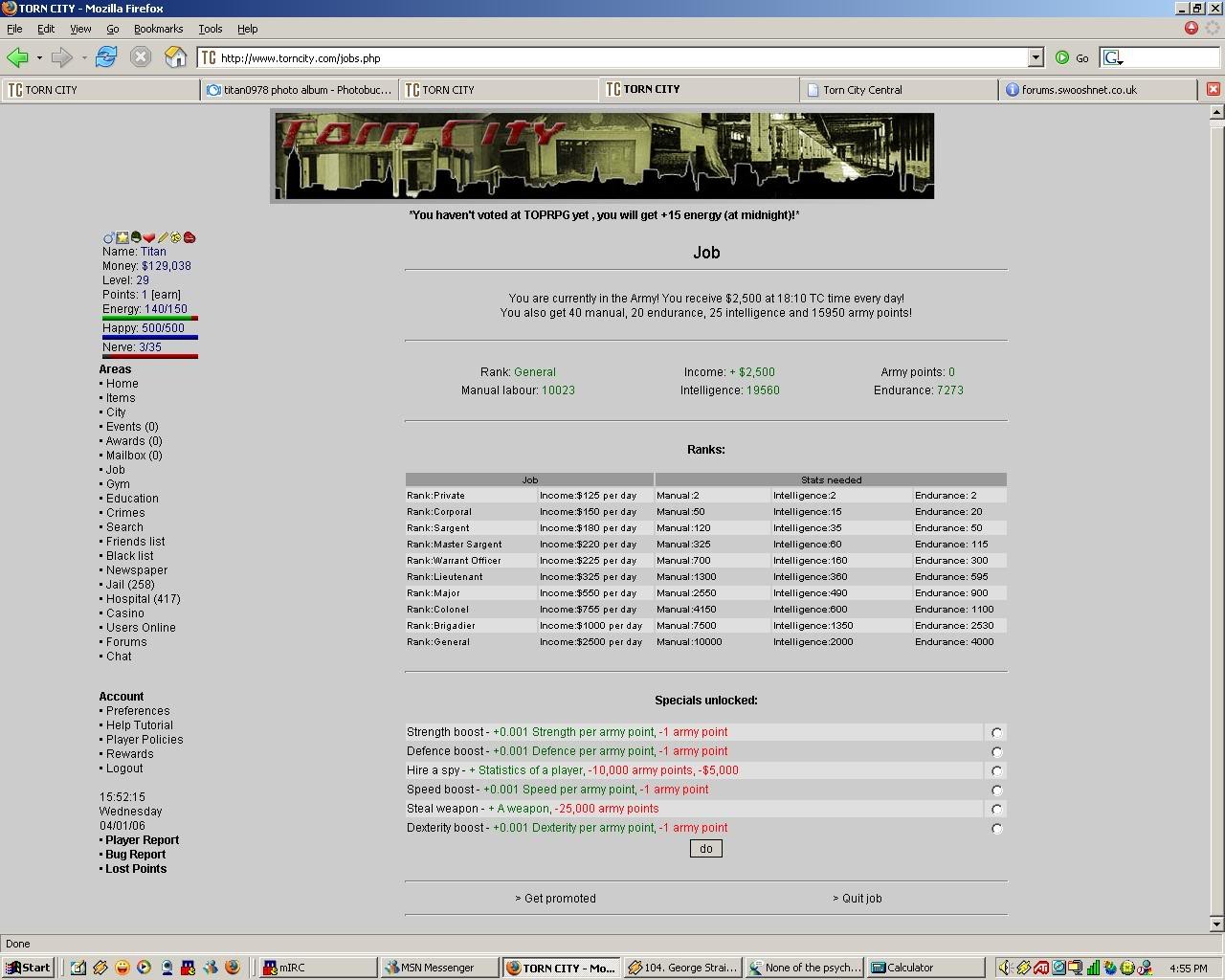Click the Get promoted link
This screenshot has width=1225, height=980.
point(556,899)
